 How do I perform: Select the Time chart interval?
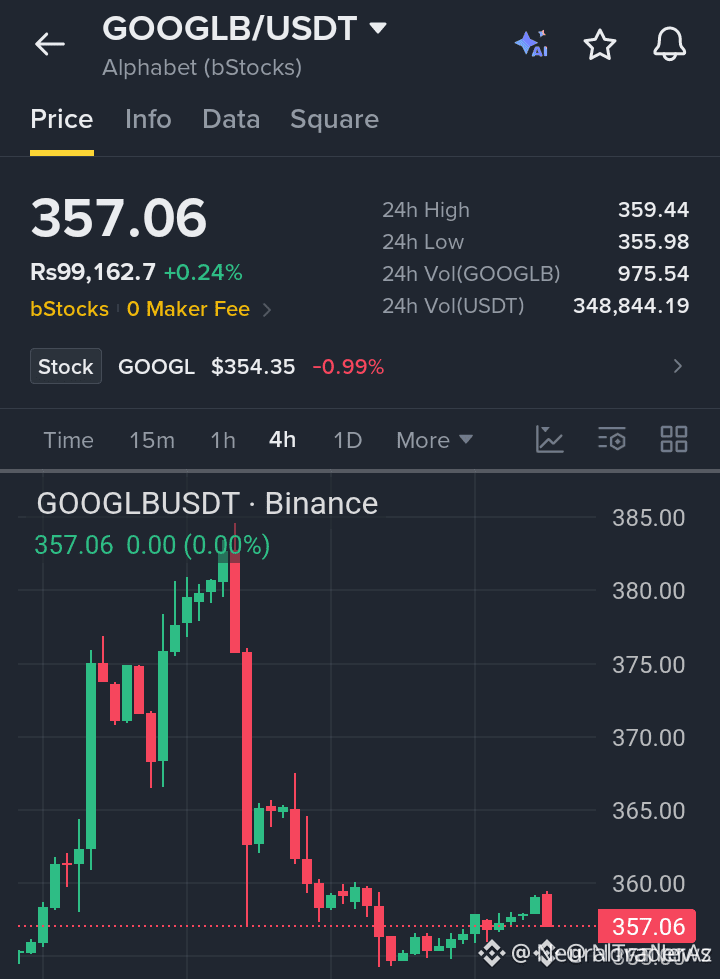68,440
